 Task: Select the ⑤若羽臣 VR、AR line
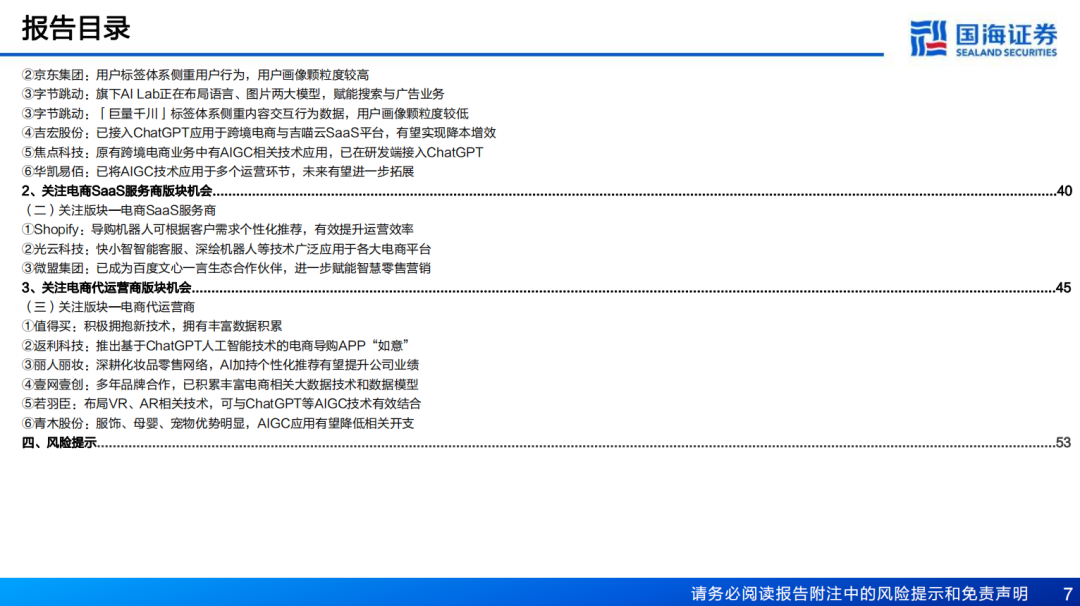point(221,404)
